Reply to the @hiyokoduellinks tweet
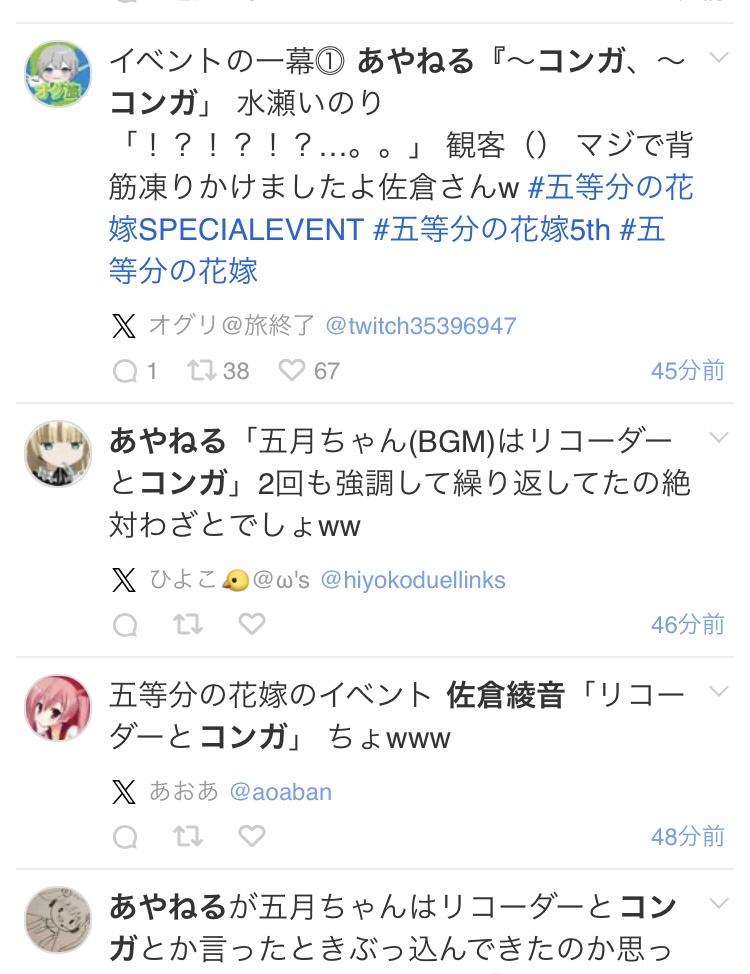Screen dimensions: 750x974 click(x=125, y=625)
